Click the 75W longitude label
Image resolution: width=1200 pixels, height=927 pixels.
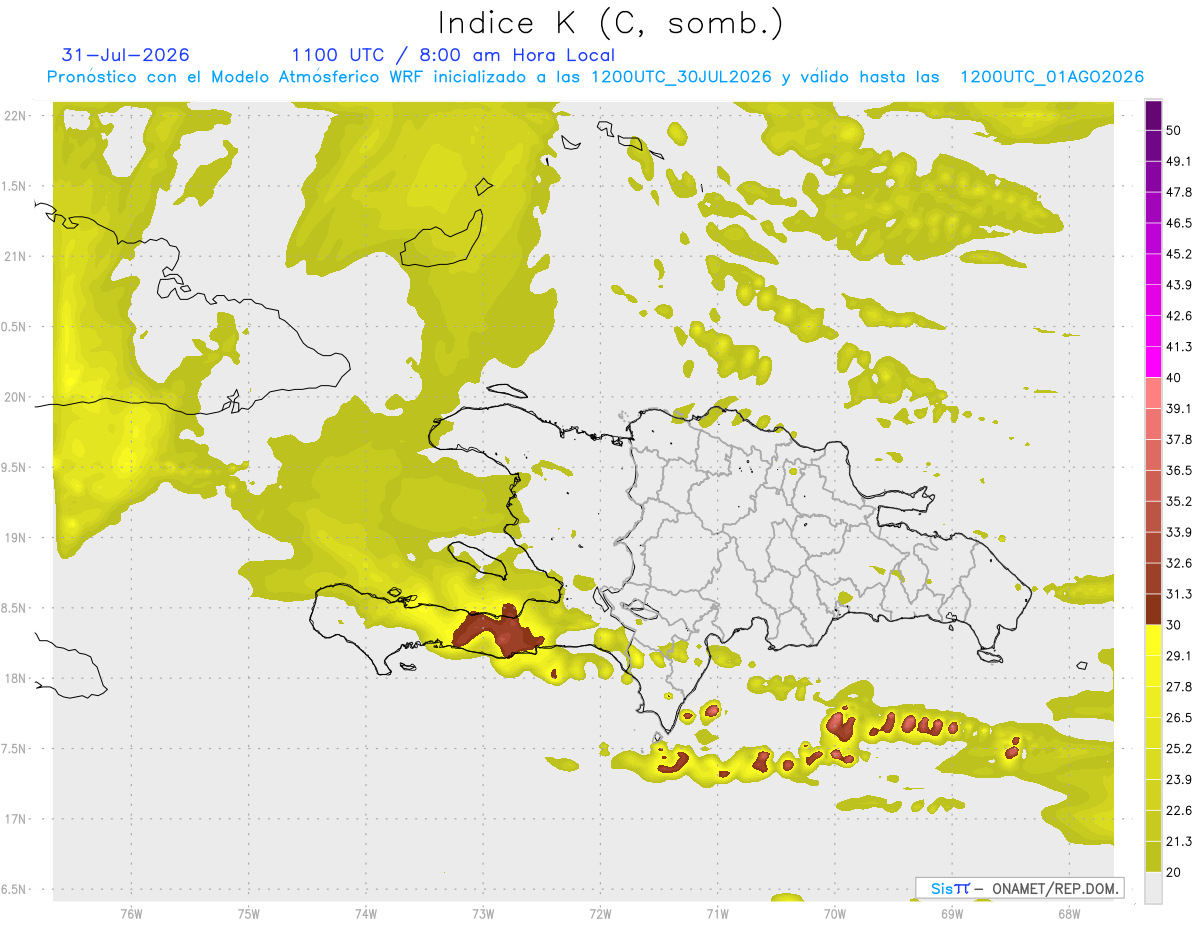(x=249, y=914)
